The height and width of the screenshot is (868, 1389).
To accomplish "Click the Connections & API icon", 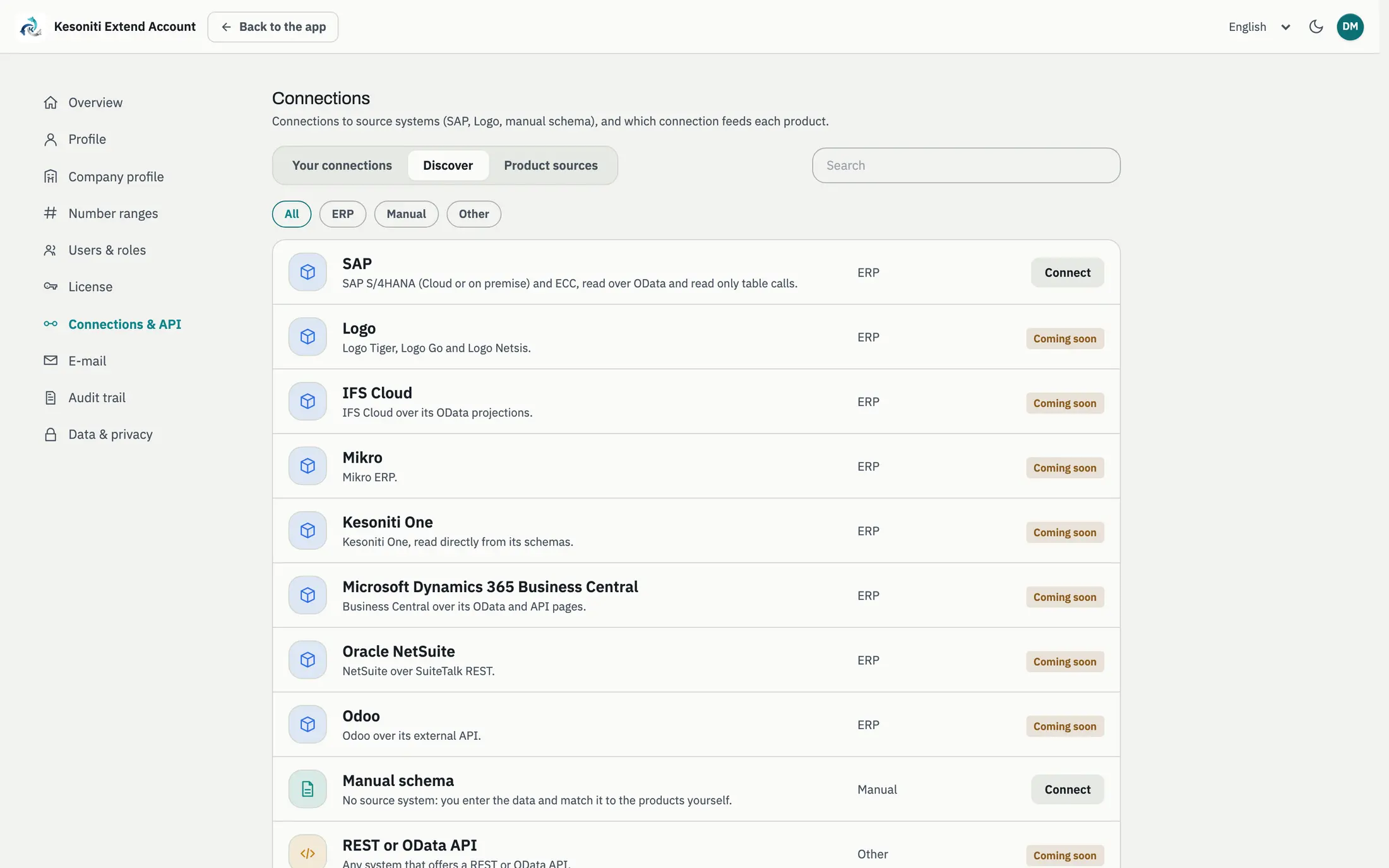I will pos(51,324).
